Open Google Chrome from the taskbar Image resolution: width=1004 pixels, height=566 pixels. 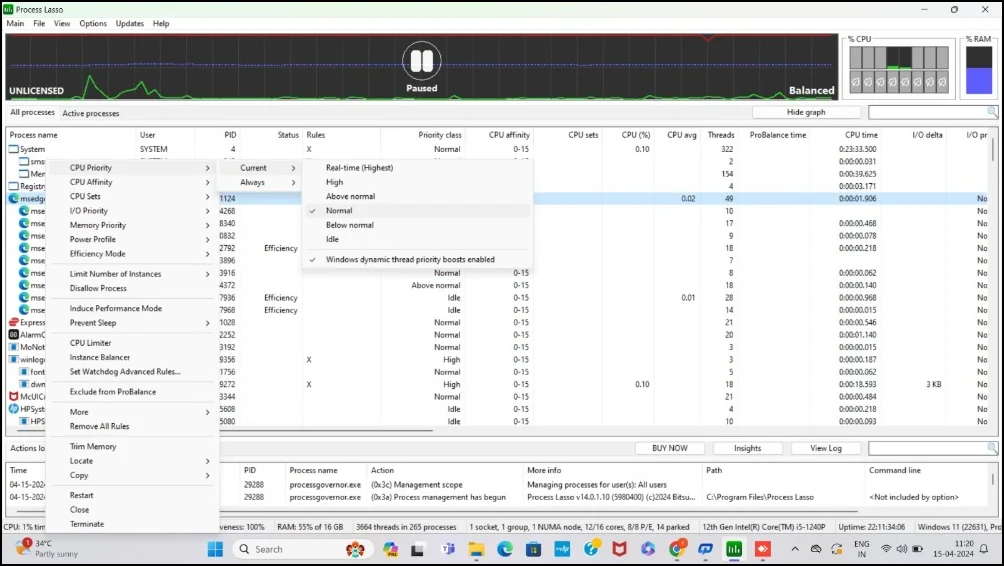tap(677, 549)
